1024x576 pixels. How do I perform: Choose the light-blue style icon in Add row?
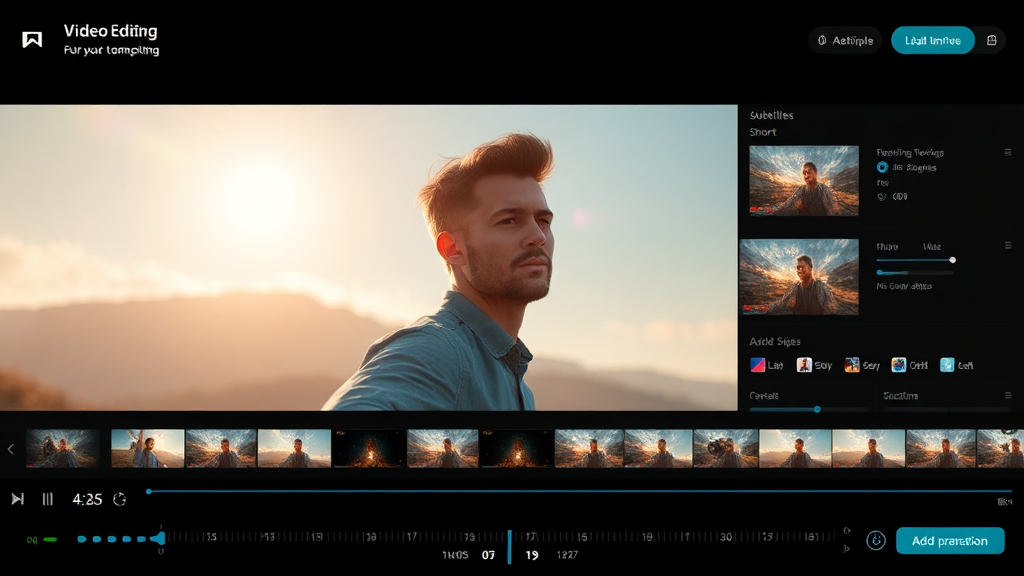[947, 366]
